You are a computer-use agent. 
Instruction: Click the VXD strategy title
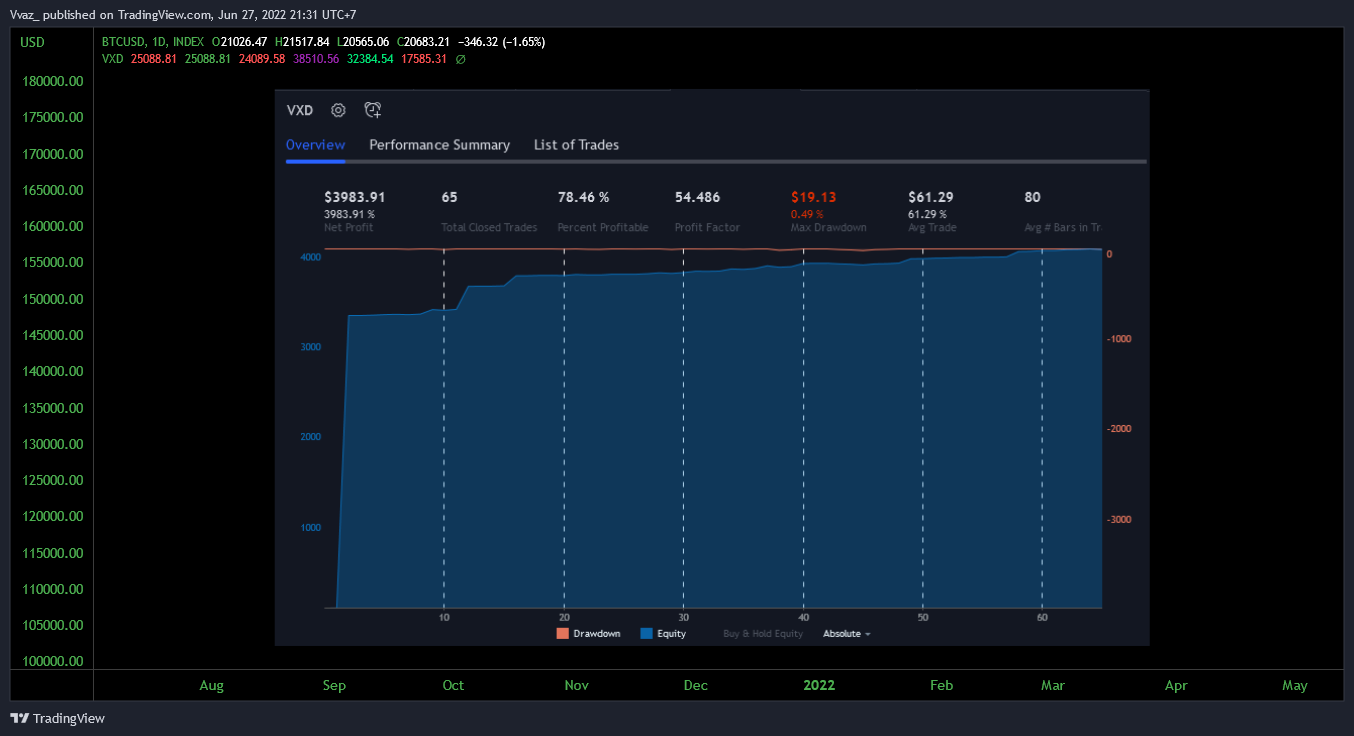pyautogui.click(x=300, y=111)
